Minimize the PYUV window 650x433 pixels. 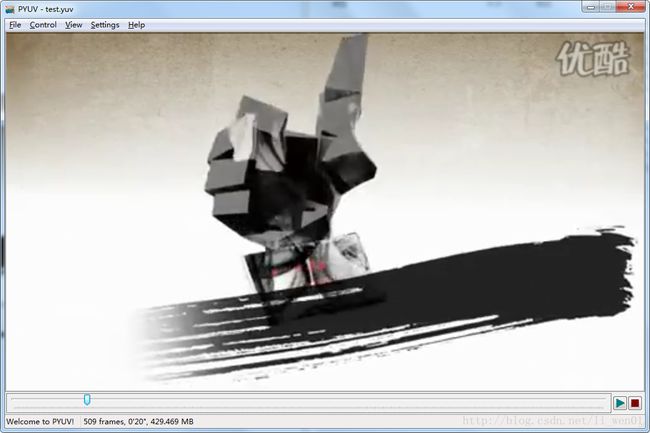coord(590,7)
